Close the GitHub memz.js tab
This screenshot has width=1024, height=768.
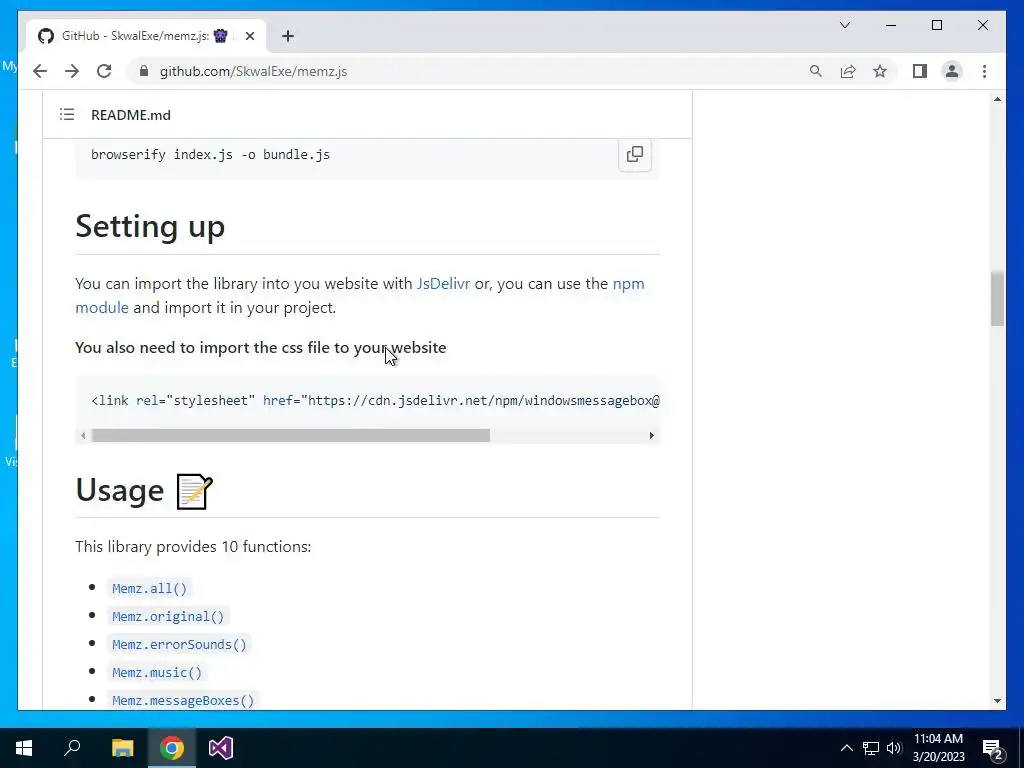pyautogui.click(x=249, y=36)
